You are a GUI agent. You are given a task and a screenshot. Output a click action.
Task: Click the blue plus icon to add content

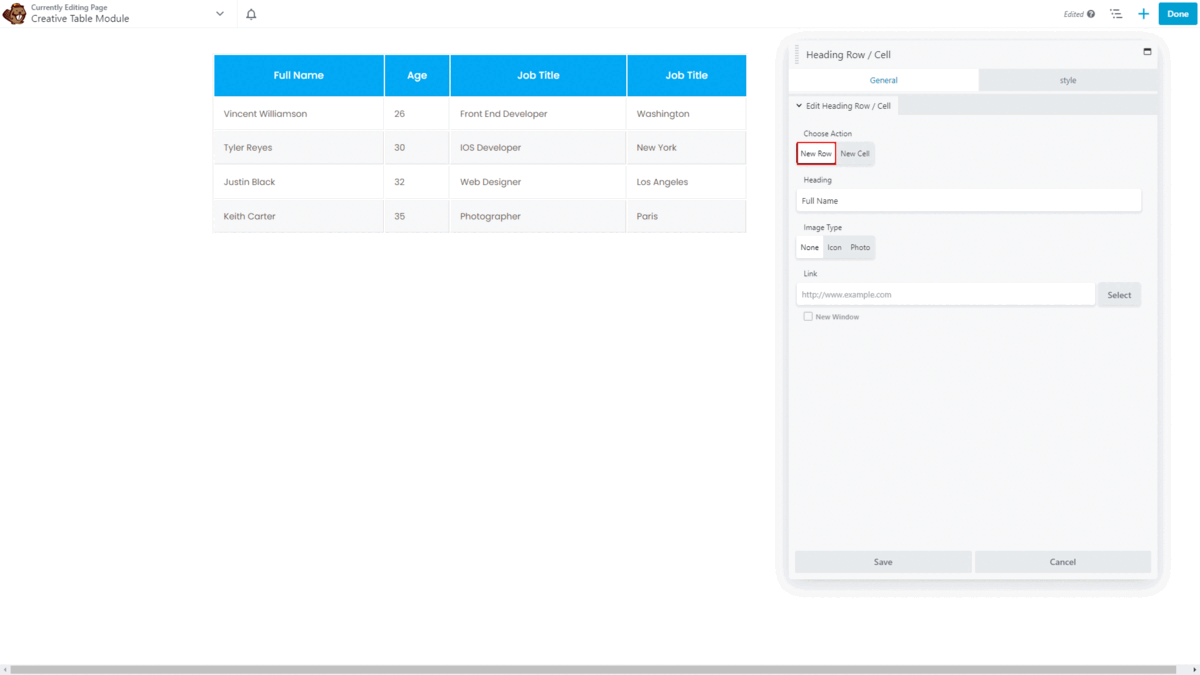1143,13
